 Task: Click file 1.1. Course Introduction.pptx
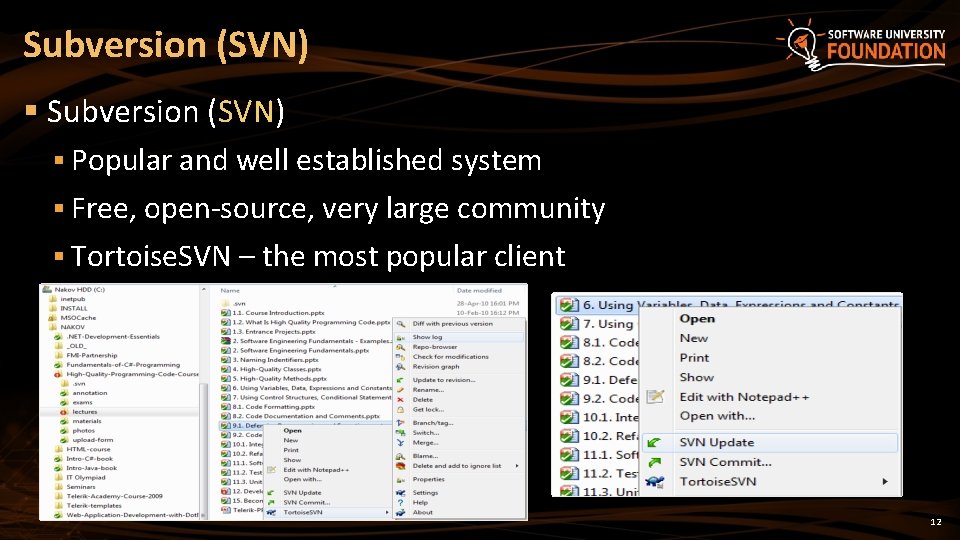278,313
